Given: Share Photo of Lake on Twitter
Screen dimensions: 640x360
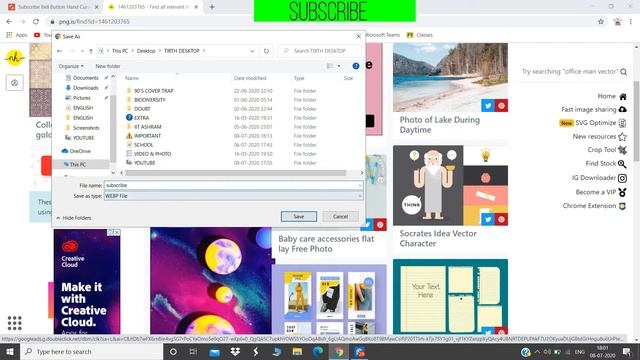Looking at the screenshot, I should [488, 106].
